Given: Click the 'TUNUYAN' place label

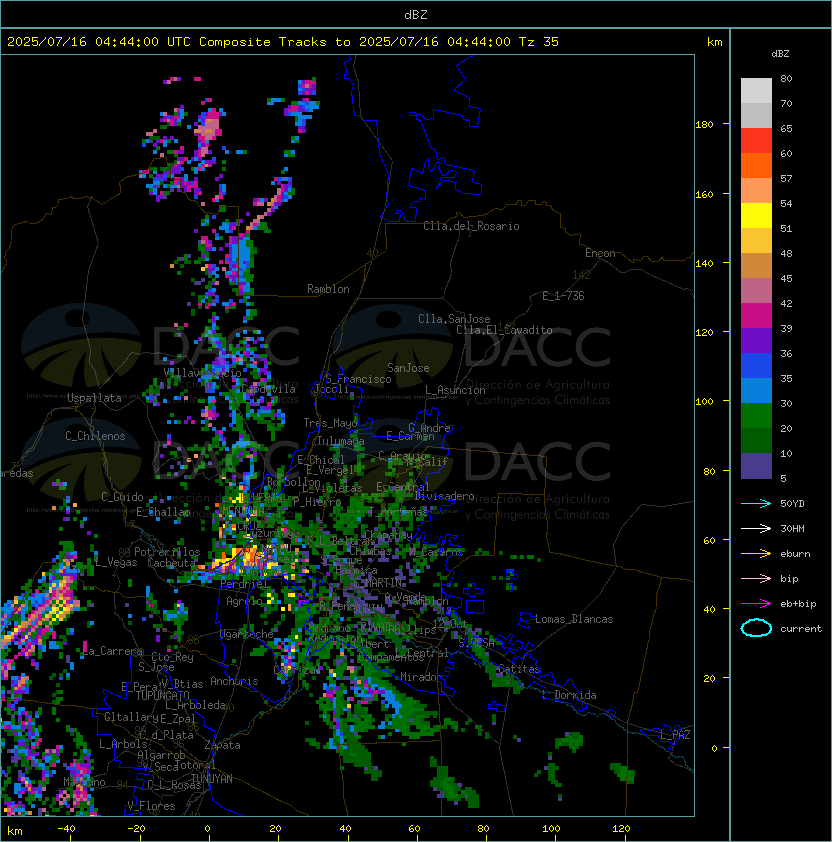Looking at the screenshot, I should click(212, 779).
